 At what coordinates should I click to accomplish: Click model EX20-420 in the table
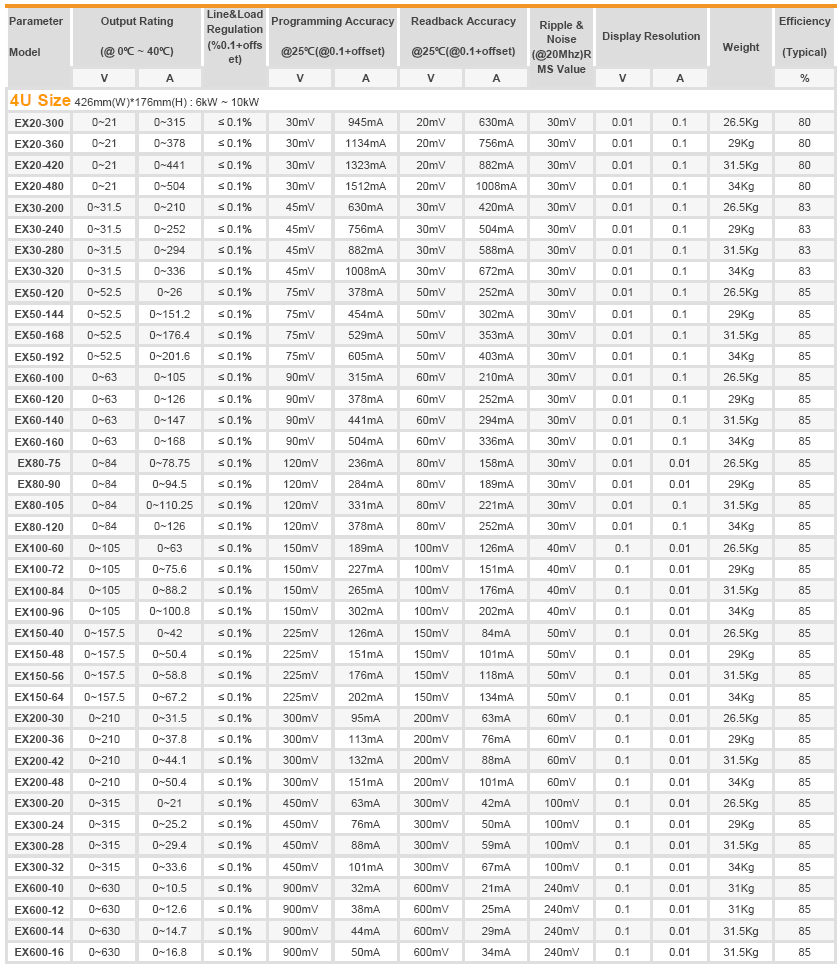pos(39,165)
